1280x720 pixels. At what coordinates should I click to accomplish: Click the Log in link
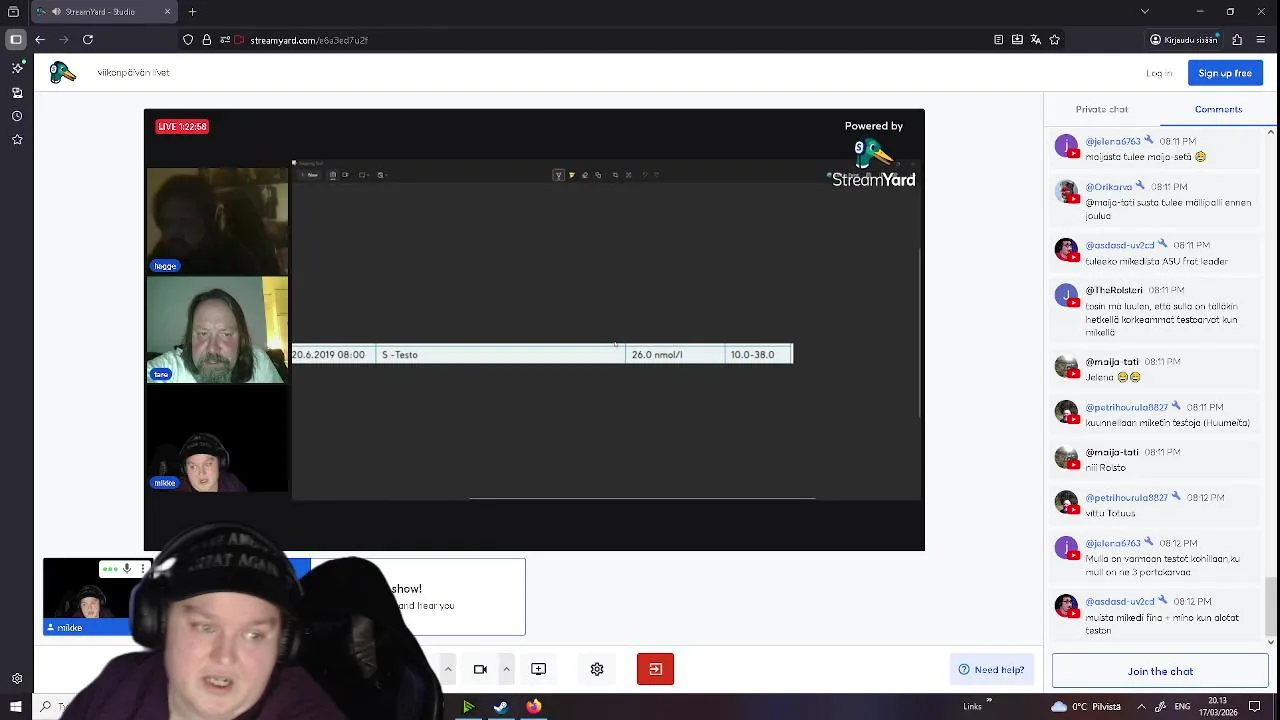pos(1159,73)
